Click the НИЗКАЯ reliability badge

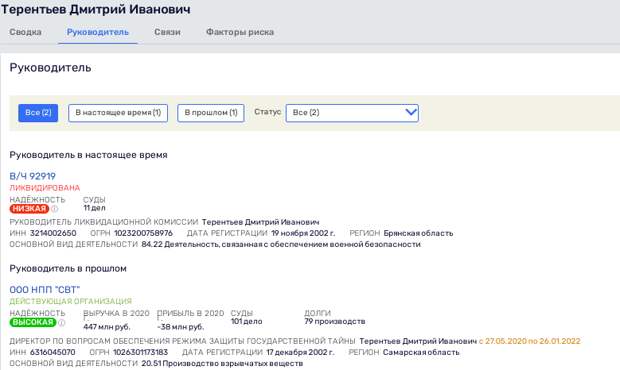coord(29,209)
